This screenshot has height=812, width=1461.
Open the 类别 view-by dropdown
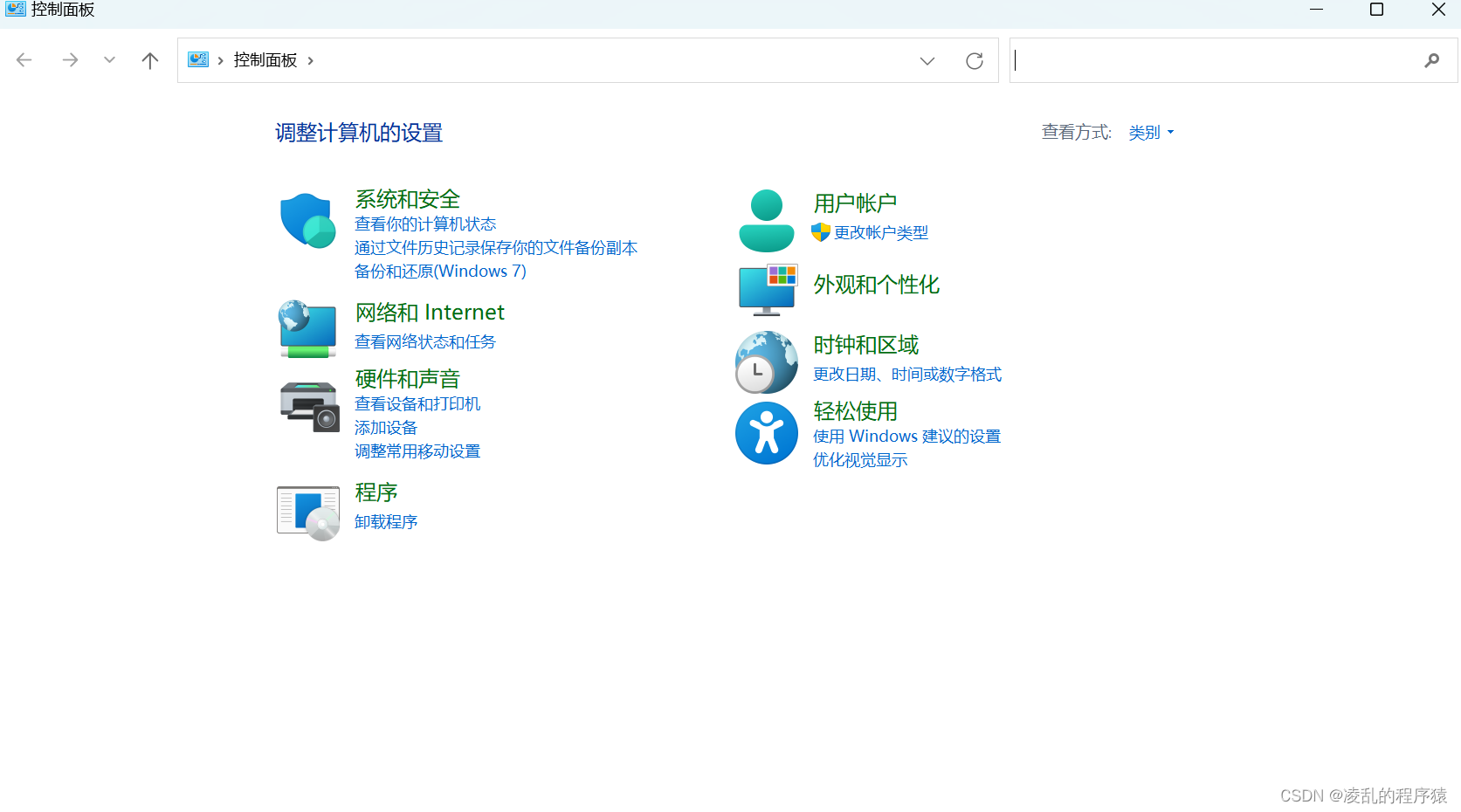[x=1151, y=133]
